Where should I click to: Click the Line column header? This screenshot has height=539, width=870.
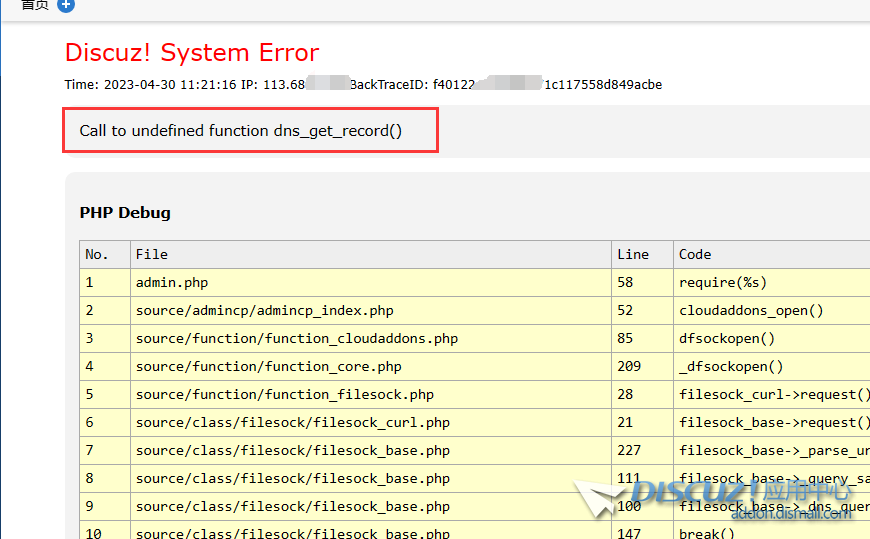(633, 254)
